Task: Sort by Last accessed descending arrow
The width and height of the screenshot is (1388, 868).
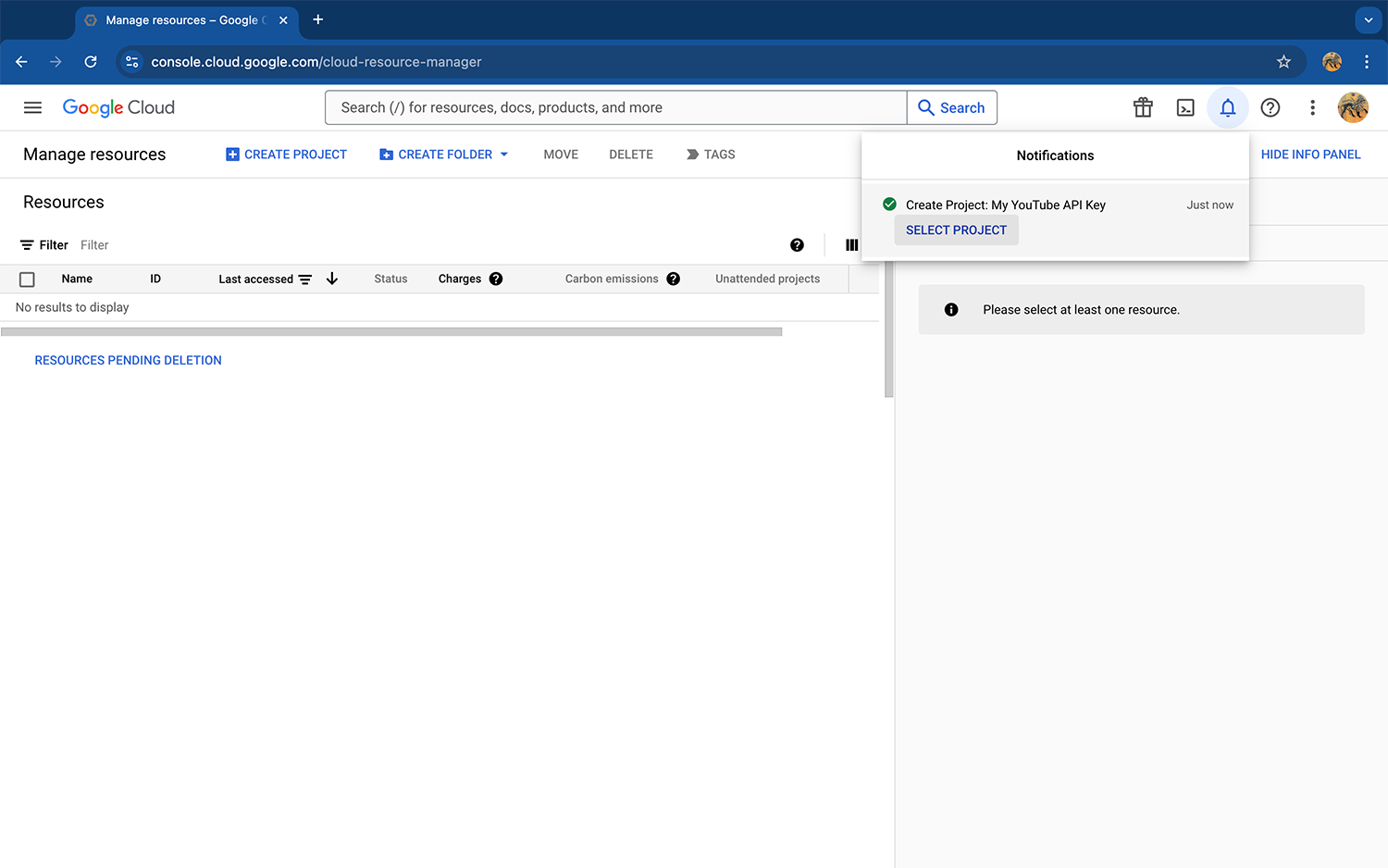Action: [332, 279]
